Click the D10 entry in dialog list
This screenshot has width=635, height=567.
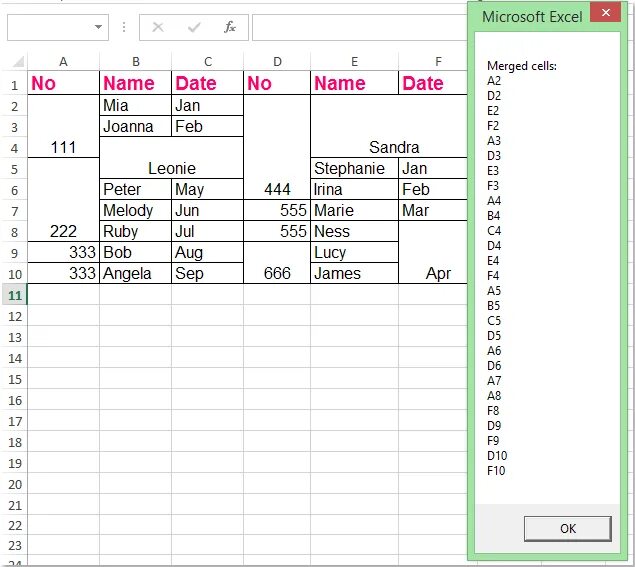pyautogui.click(x=496, y=456)
